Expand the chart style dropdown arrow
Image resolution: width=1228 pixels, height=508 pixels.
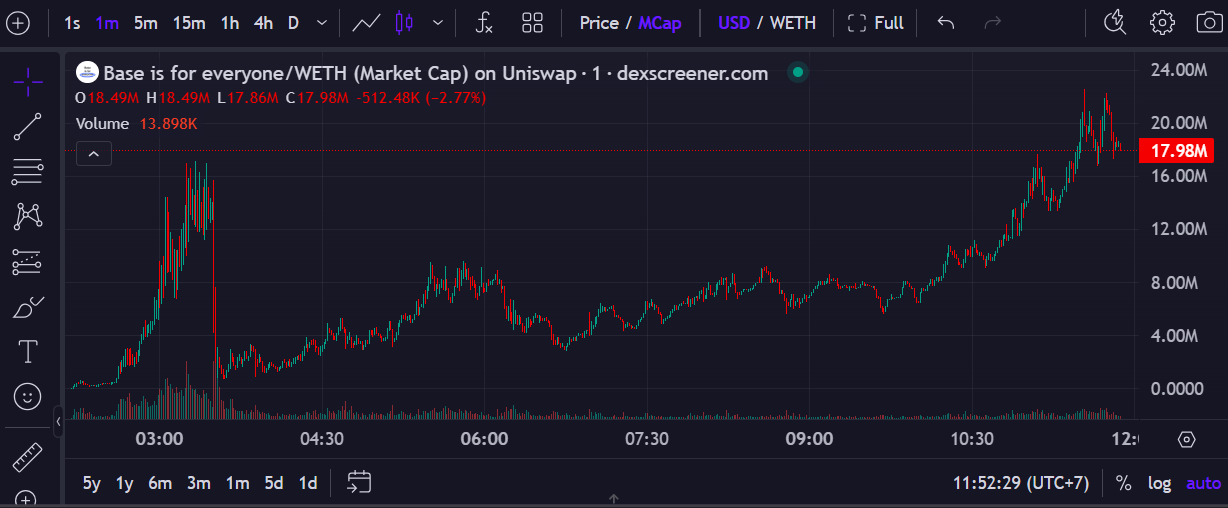point(437,22)
